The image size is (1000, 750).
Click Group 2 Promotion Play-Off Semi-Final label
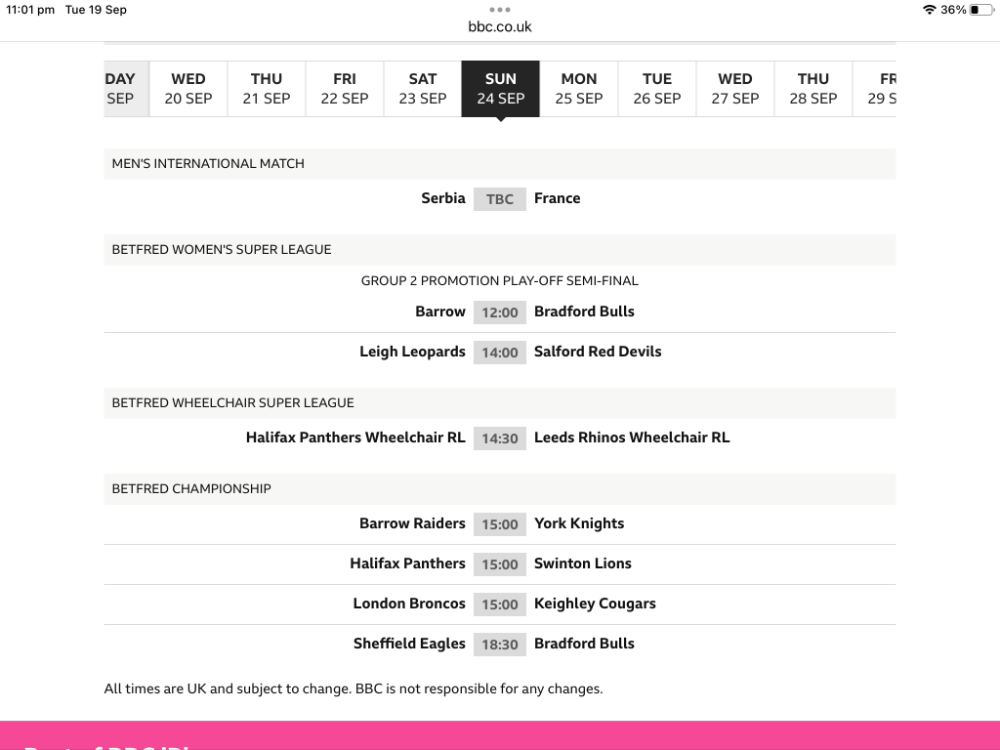point(500,281)
